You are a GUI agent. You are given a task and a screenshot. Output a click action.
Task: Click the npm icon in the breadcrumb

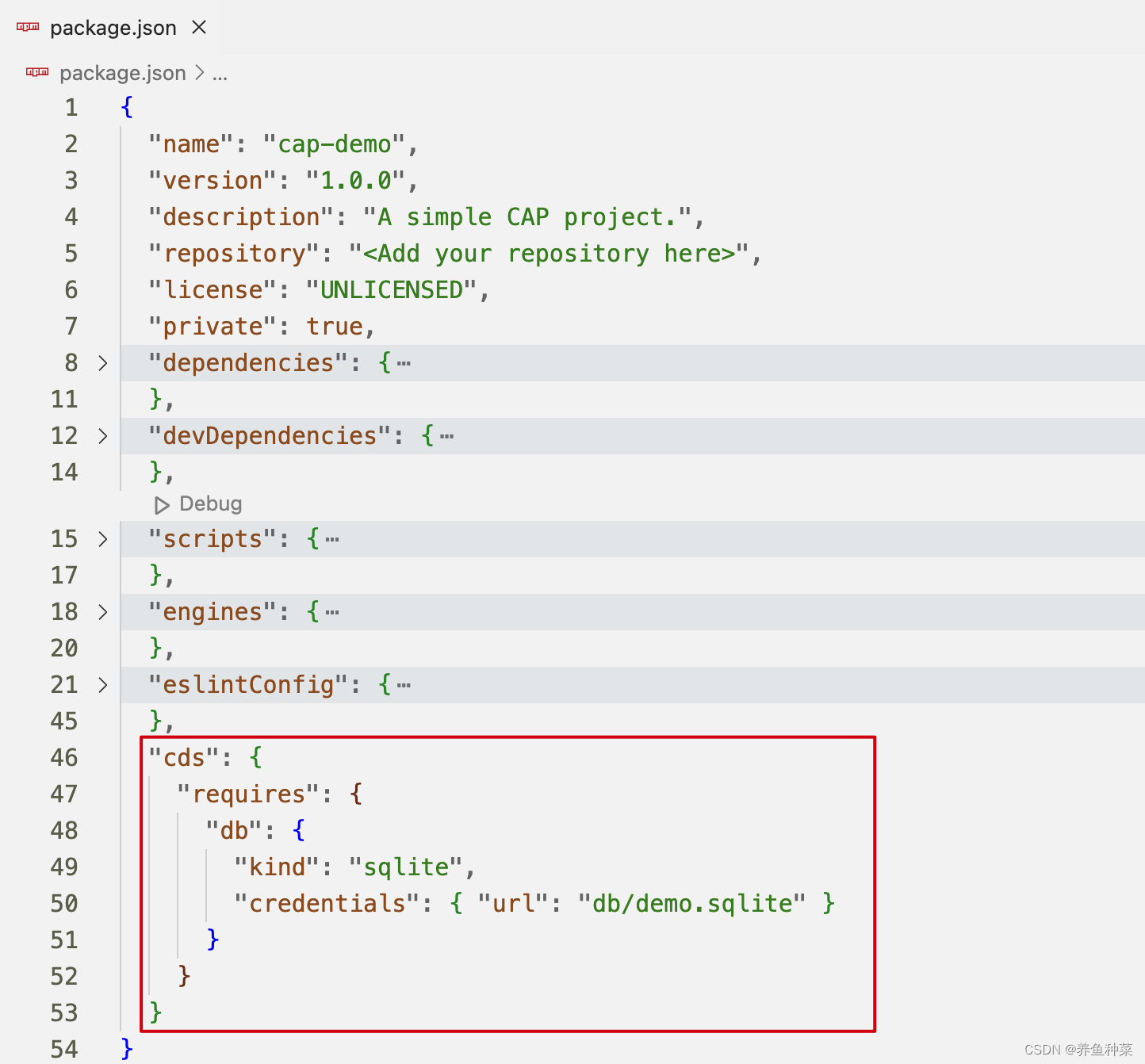pyautogui.click(x=37, y=73)
